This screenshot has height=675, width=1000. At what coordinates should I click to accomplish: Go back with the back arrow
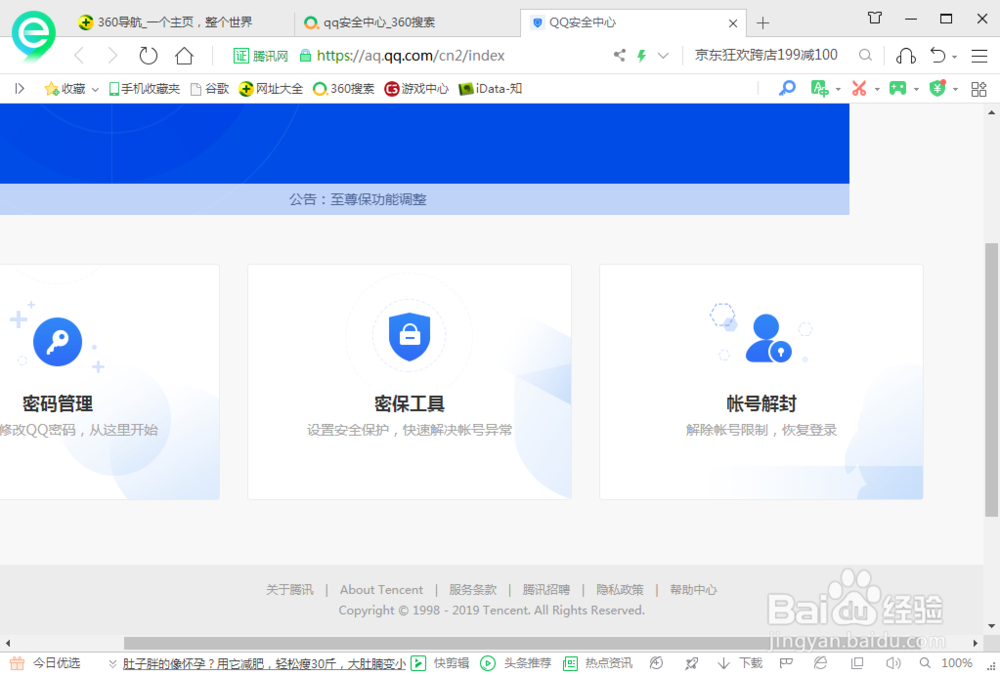tap(79, 56)
